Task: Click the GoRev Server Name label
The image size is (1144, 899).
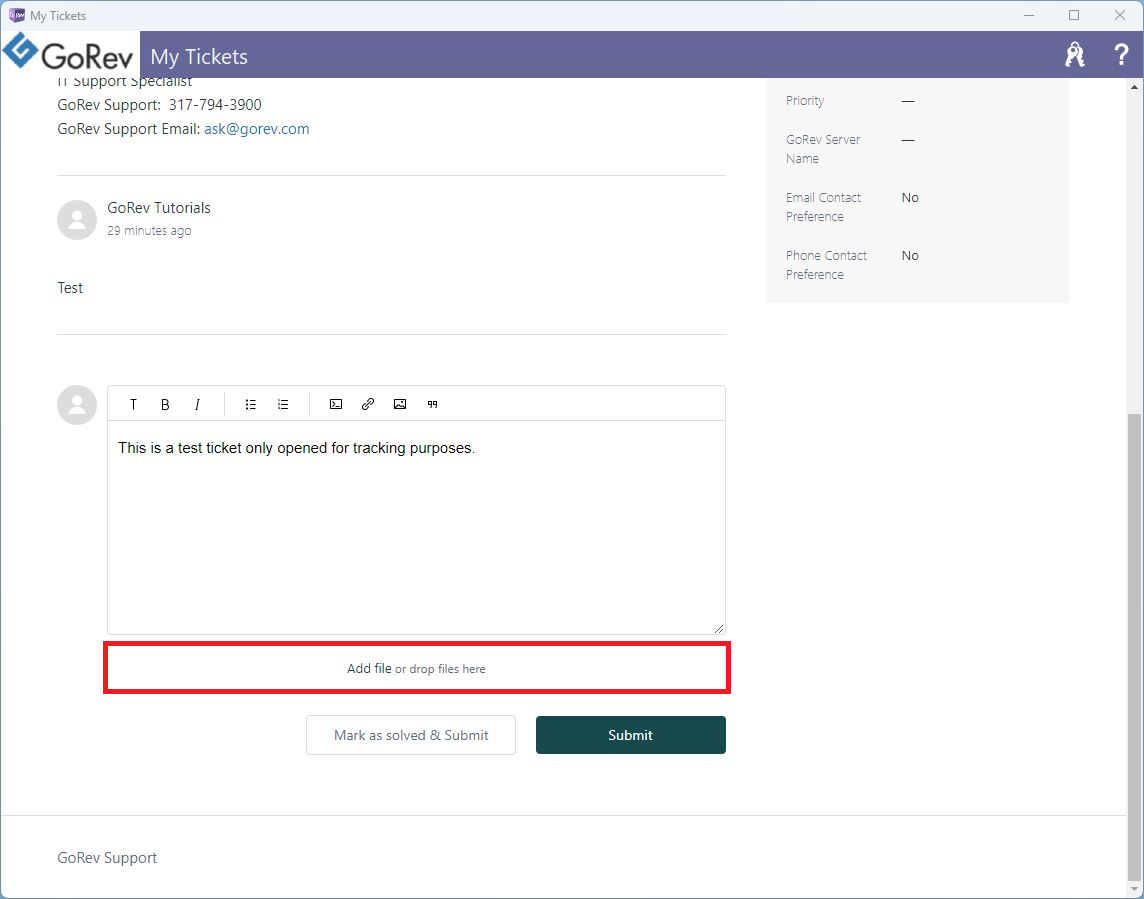Action: [823, 149]
